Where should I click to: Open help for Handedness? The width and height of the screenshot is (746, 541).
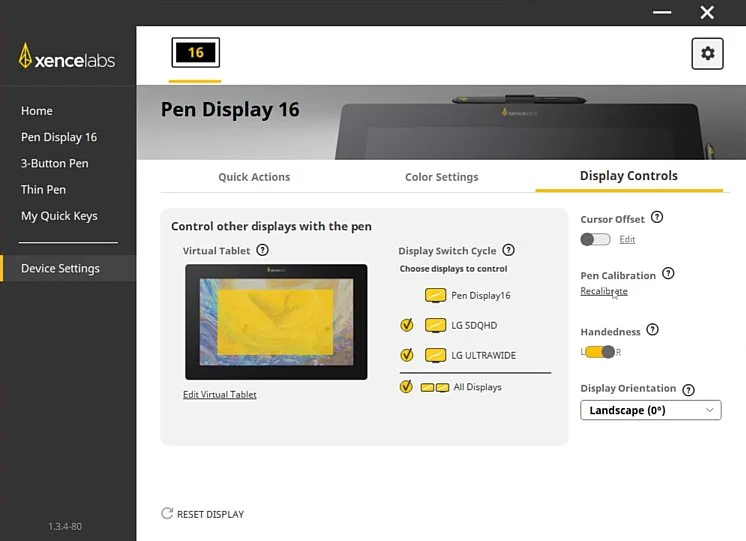pyautogui.click(x=653, y=330)
